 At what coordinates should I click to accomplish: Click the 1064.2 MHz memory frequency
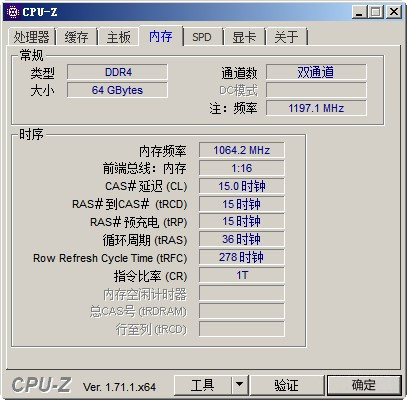[242, 150]
